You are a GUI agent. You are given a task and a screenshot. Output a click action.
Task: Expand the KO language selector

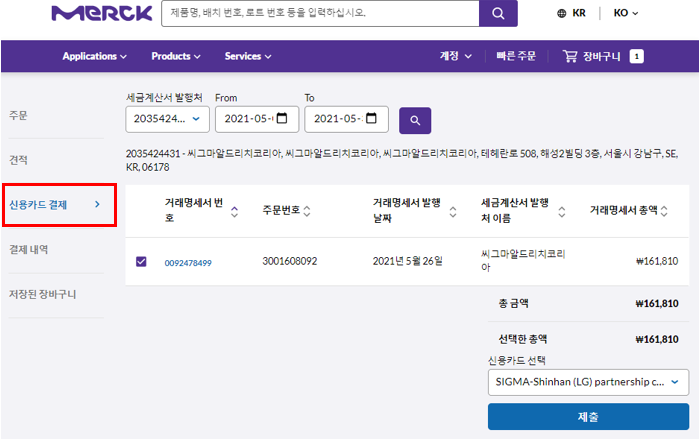point(625,14)
